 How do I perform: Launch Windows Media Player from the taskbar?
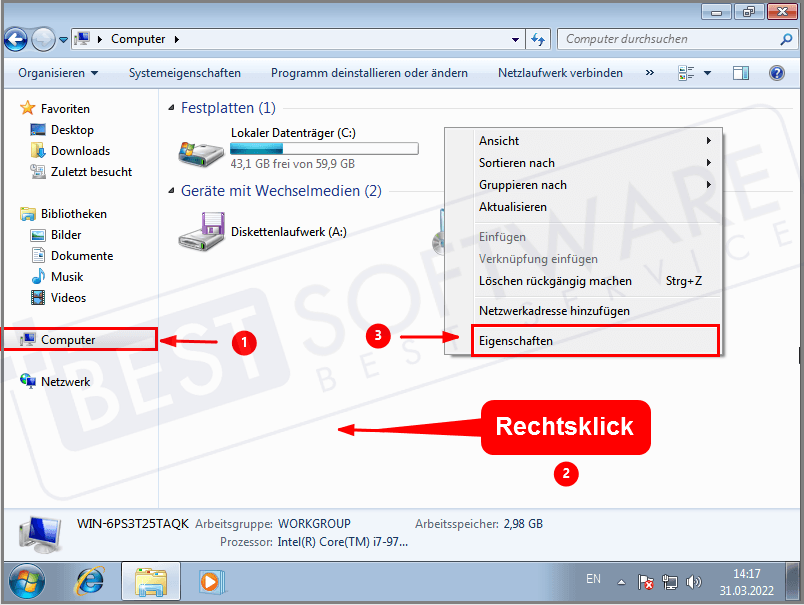pyautogui.click(x=210, y=582)
